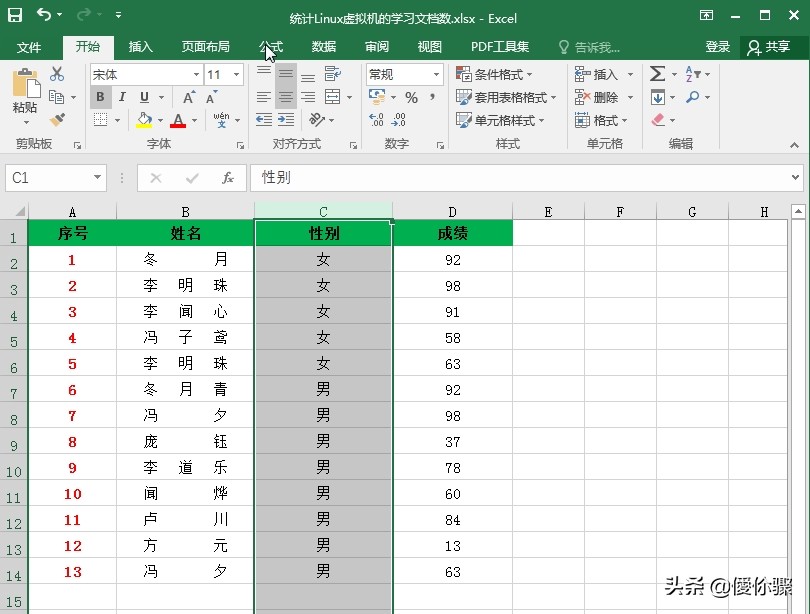Expand the Name Box dropdown arrow
Screen dimensions: 810x614
pyautogui.click(x=97, y=178)
